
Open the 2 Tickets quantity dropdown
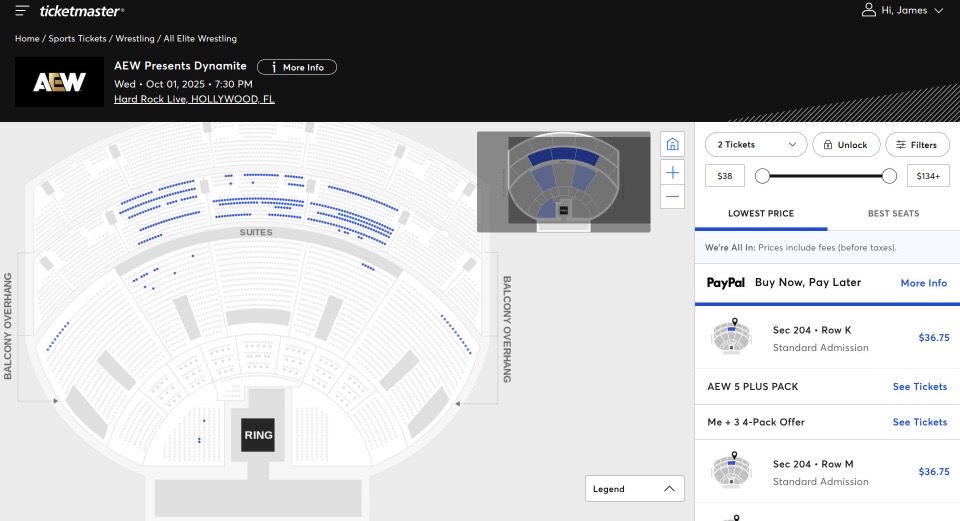[755, 145]
